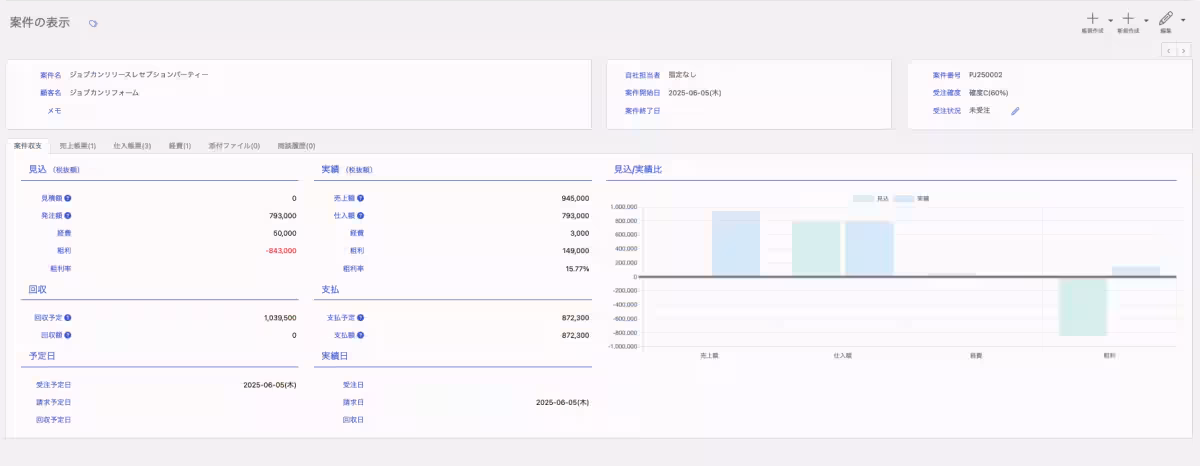The image size is (1200, 466).
Task: Expand the 帳票作成 dropdown arrow
Action: 1110,20
